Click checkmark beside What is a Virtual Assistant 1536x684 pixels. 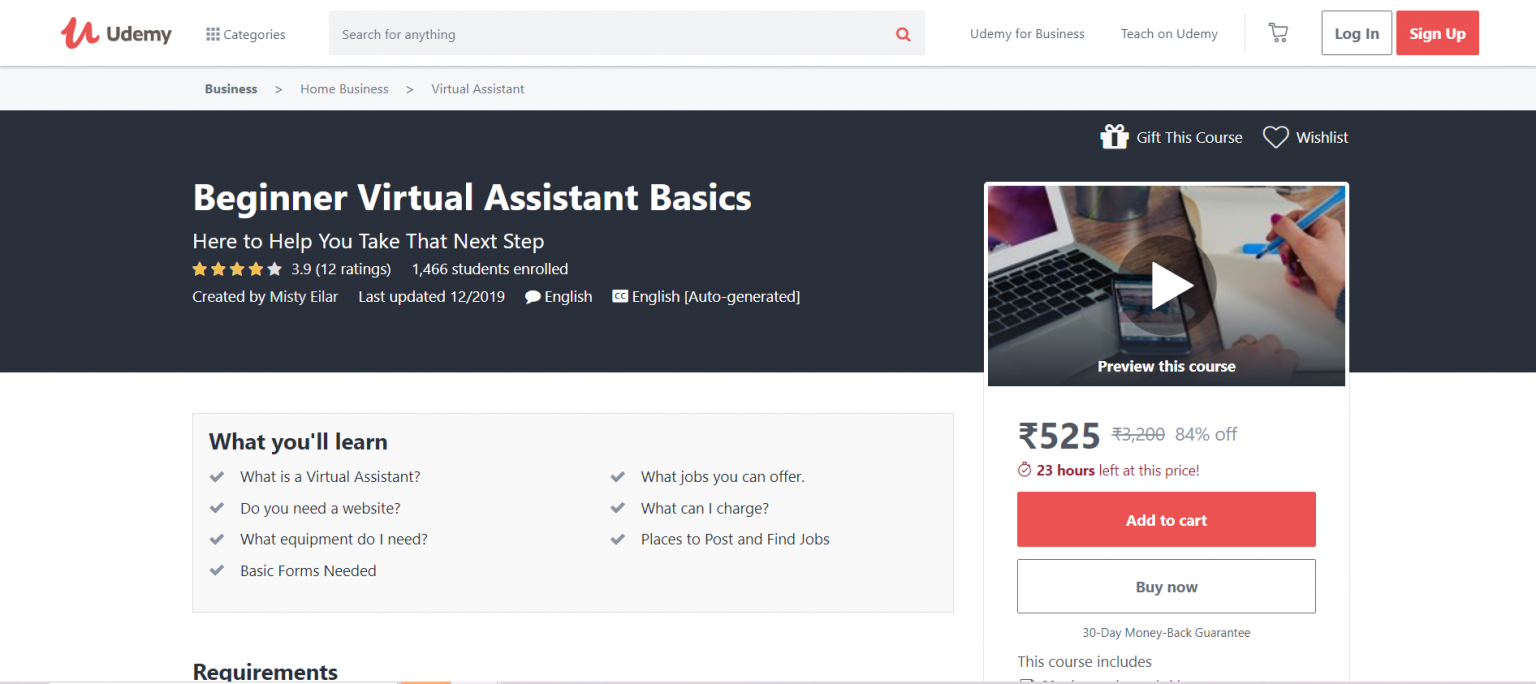tap(216, 477)
